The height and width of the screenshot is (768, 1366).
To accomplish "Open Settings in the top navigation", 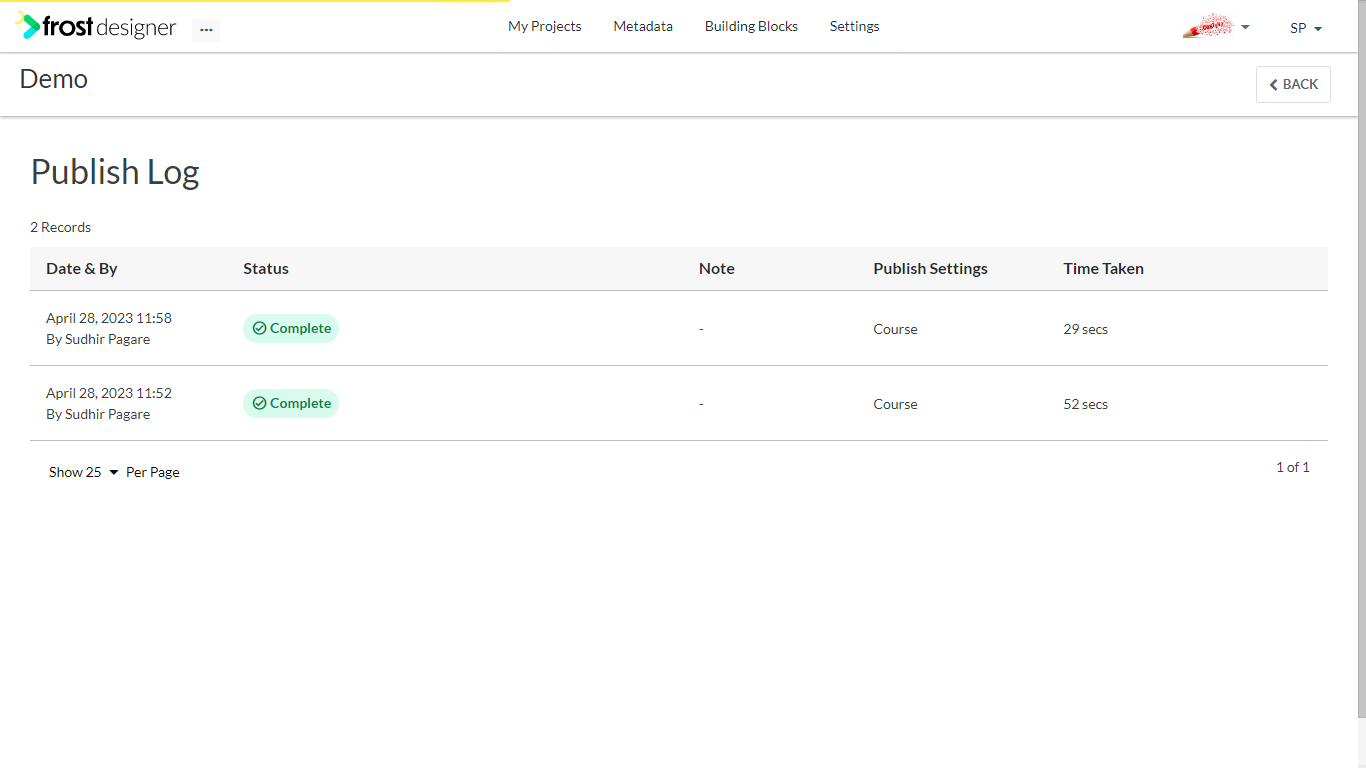I will (855, 26).
